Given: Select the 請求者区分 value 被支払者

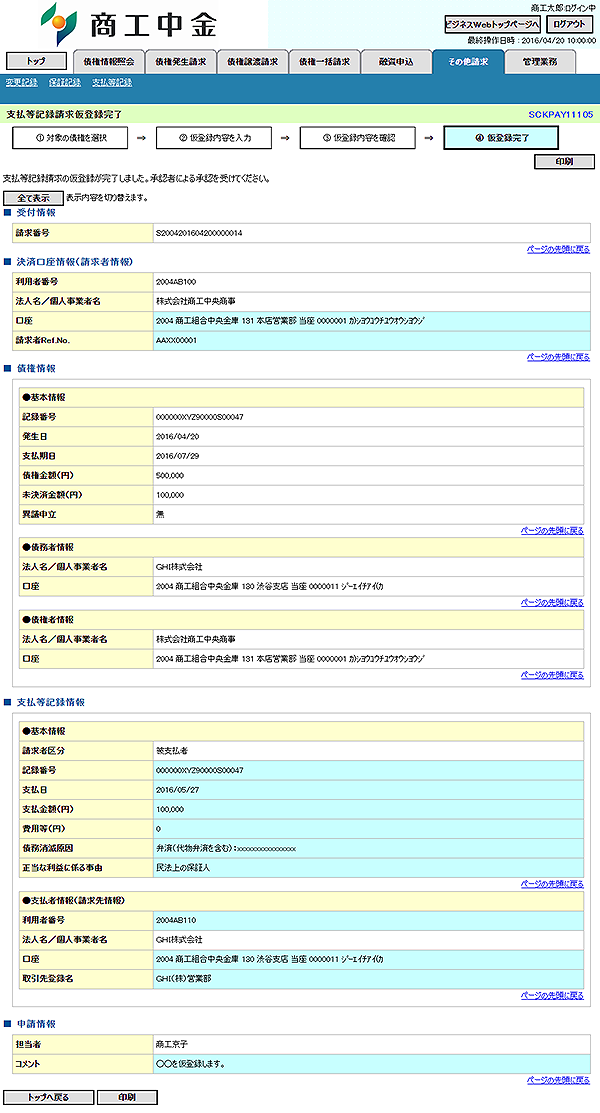Looking at the screenshot, I should pos(172,750).
